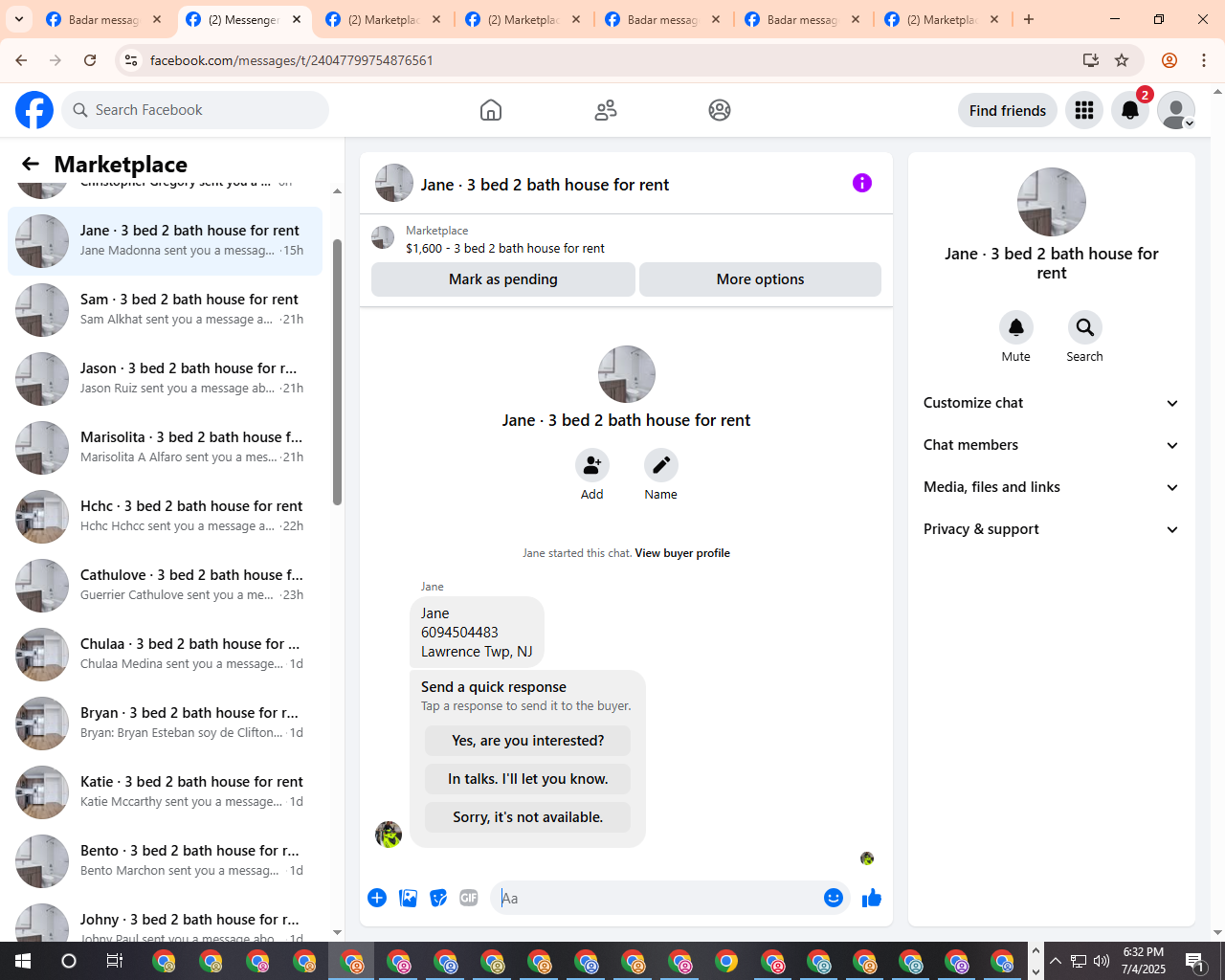Open the Cathulove conversation
The width and height of the screenshot is (1225, 980).
point(165,586)
